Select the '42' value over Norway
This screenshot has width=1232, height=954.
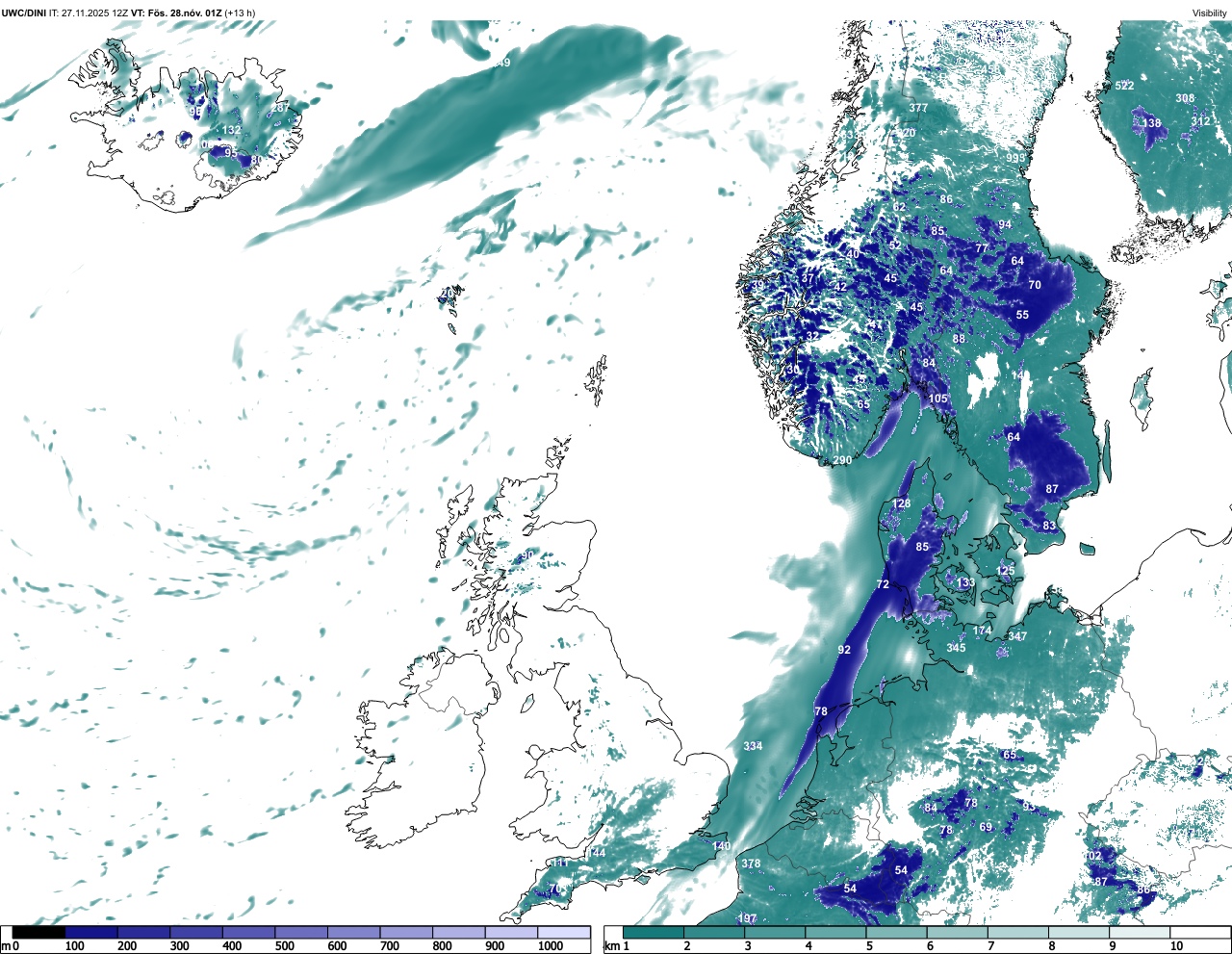tap(840, 287)
